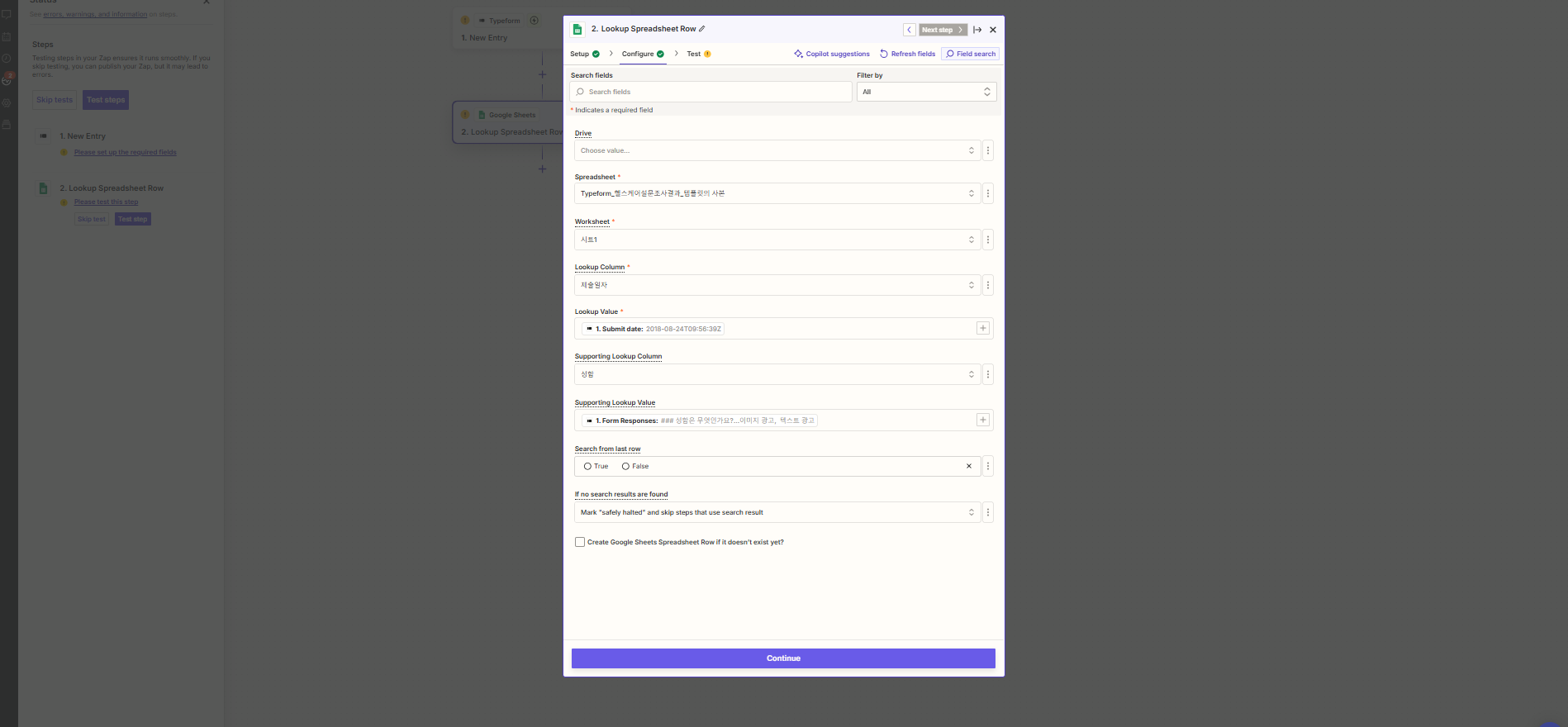Go to previous step chevron button

(909, 30)
